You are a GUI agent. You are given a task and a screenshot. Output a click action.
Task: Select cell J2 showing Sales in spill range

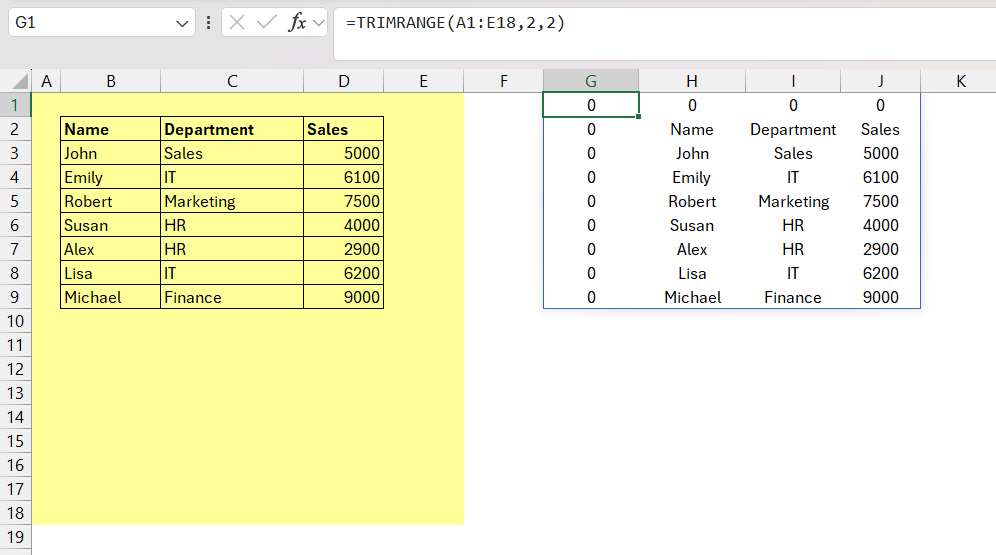(880, 129)
